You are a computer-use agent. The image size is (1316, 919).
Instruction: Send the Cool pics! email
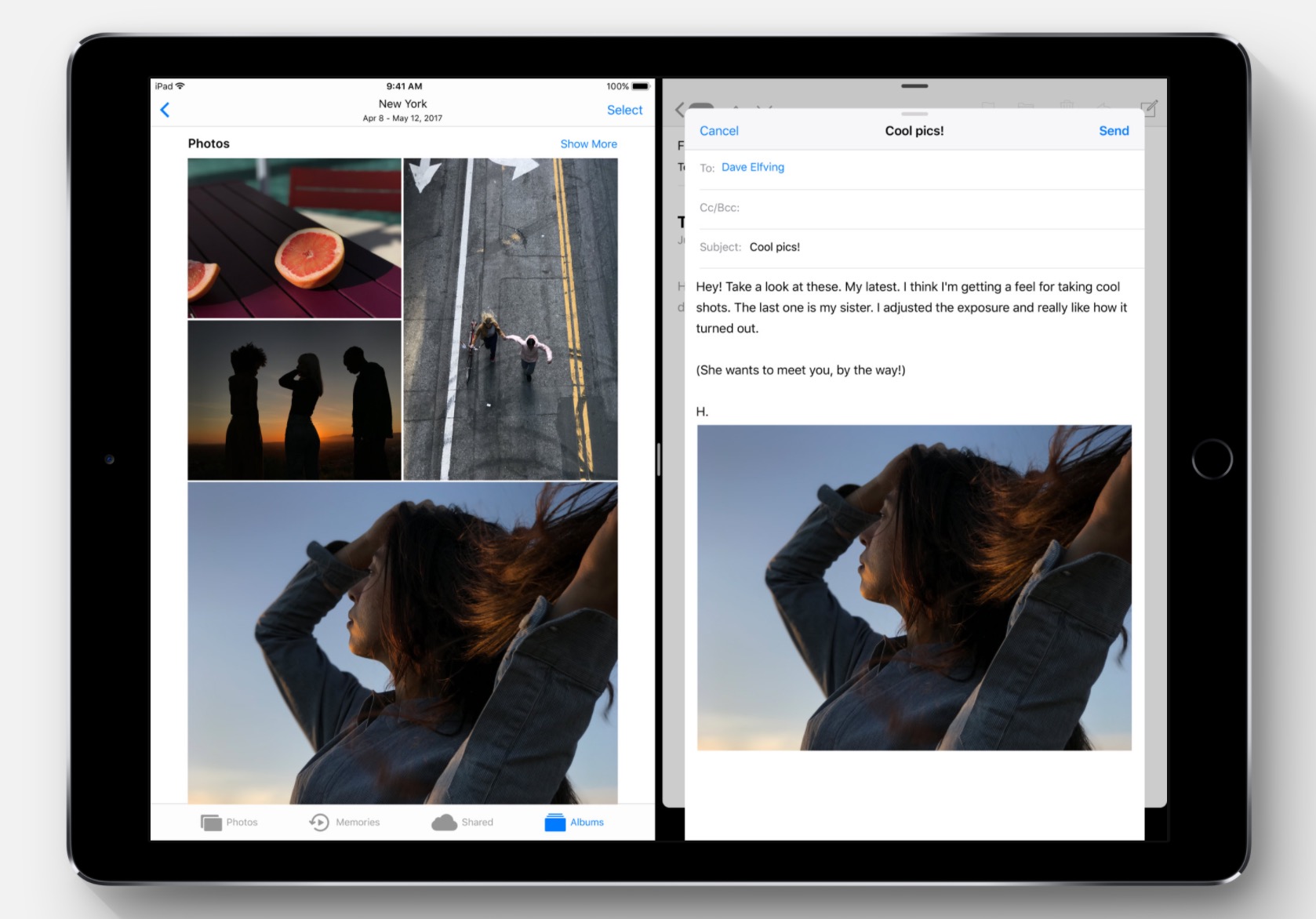[1113, 131]
